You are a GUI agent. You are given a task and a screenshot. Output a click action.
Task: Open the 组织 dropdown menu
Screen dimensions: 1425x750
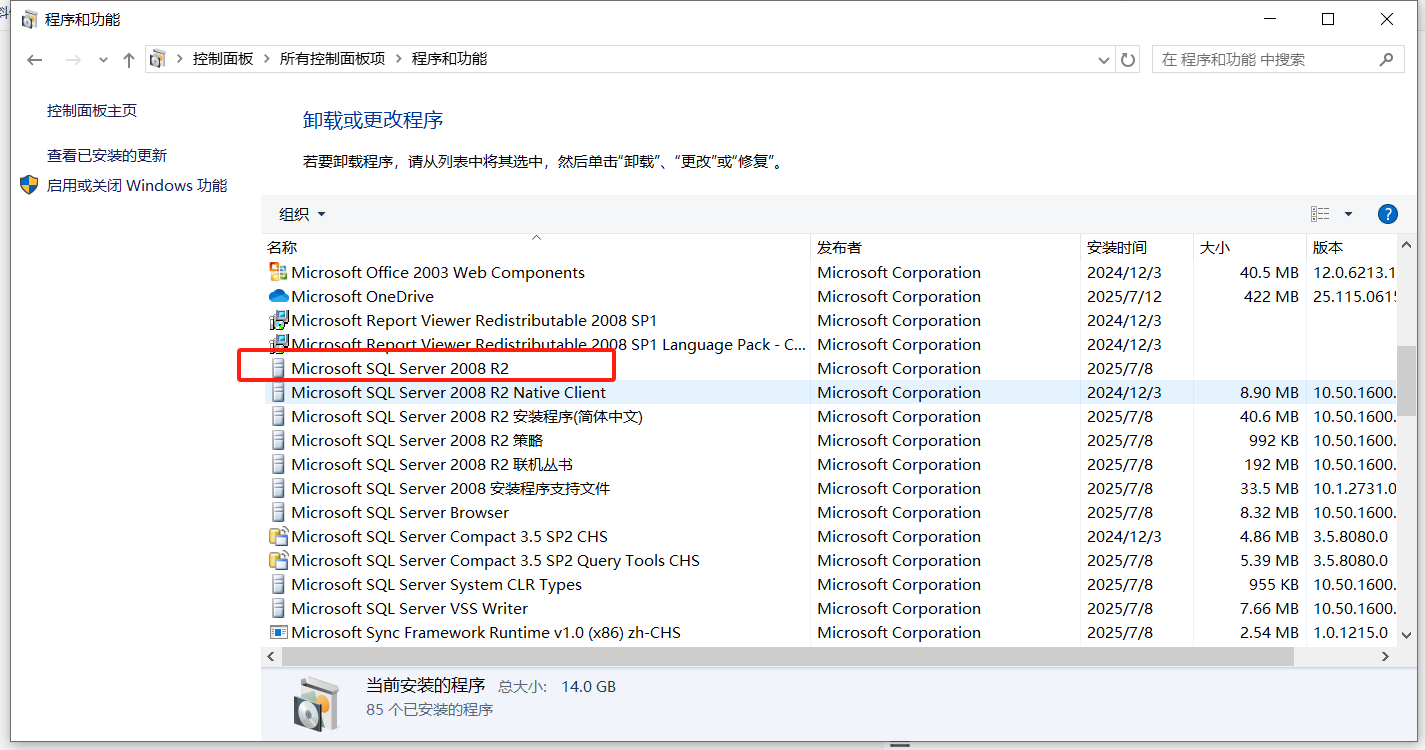(302, 214)
